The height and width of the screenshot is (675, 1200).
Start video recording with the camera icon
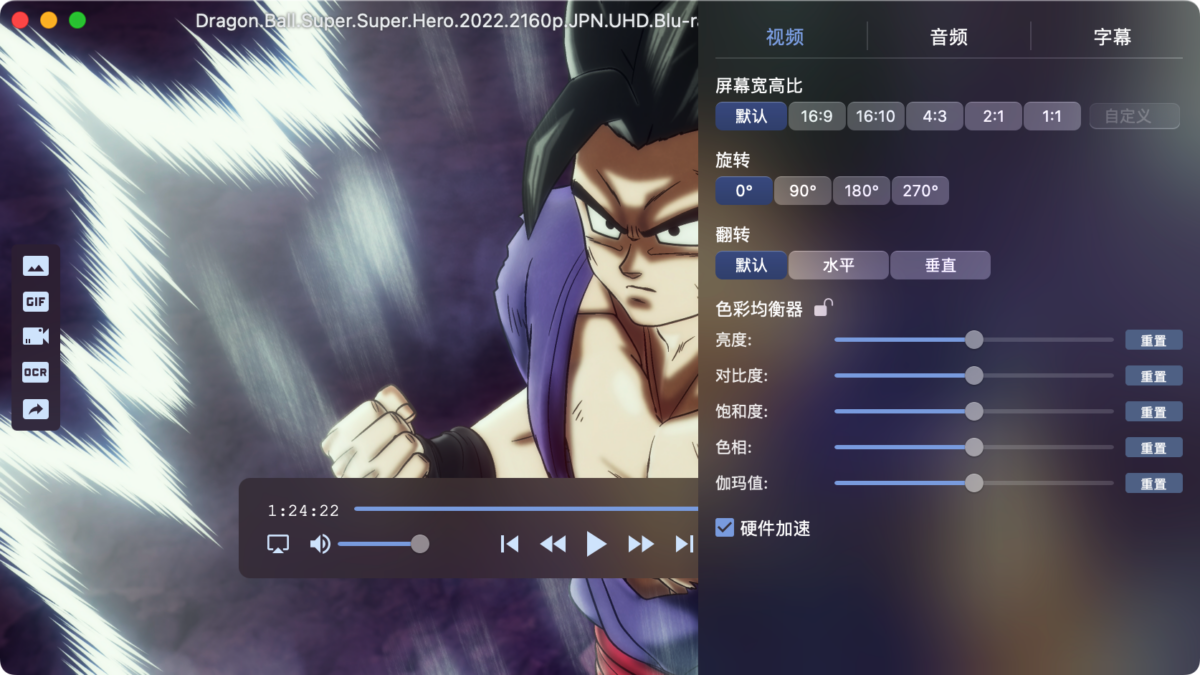(36, 337)
